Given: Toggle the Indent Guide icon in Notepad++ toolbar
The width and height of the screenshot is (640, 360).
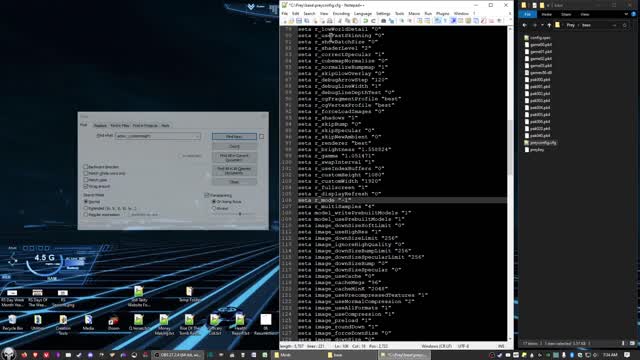Looking at the screenshot, I should pos(453,21).
